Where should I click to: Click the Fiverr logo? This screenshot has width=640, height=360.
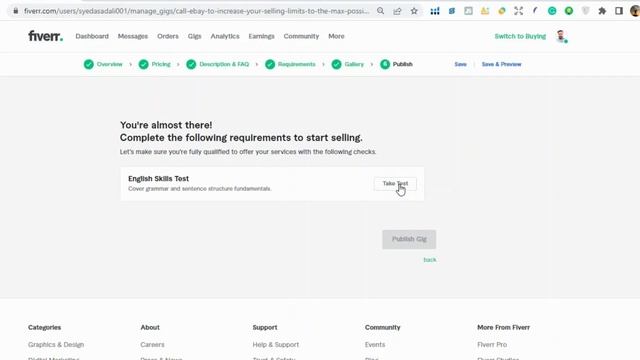[x=45, y=36]
